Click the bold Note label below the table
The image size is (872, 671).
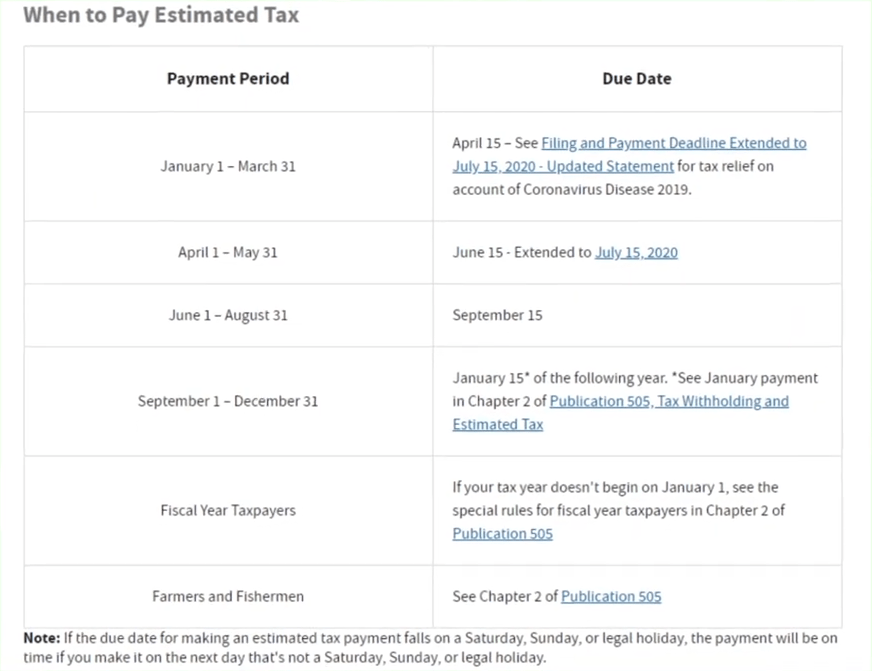click(42, 638)
